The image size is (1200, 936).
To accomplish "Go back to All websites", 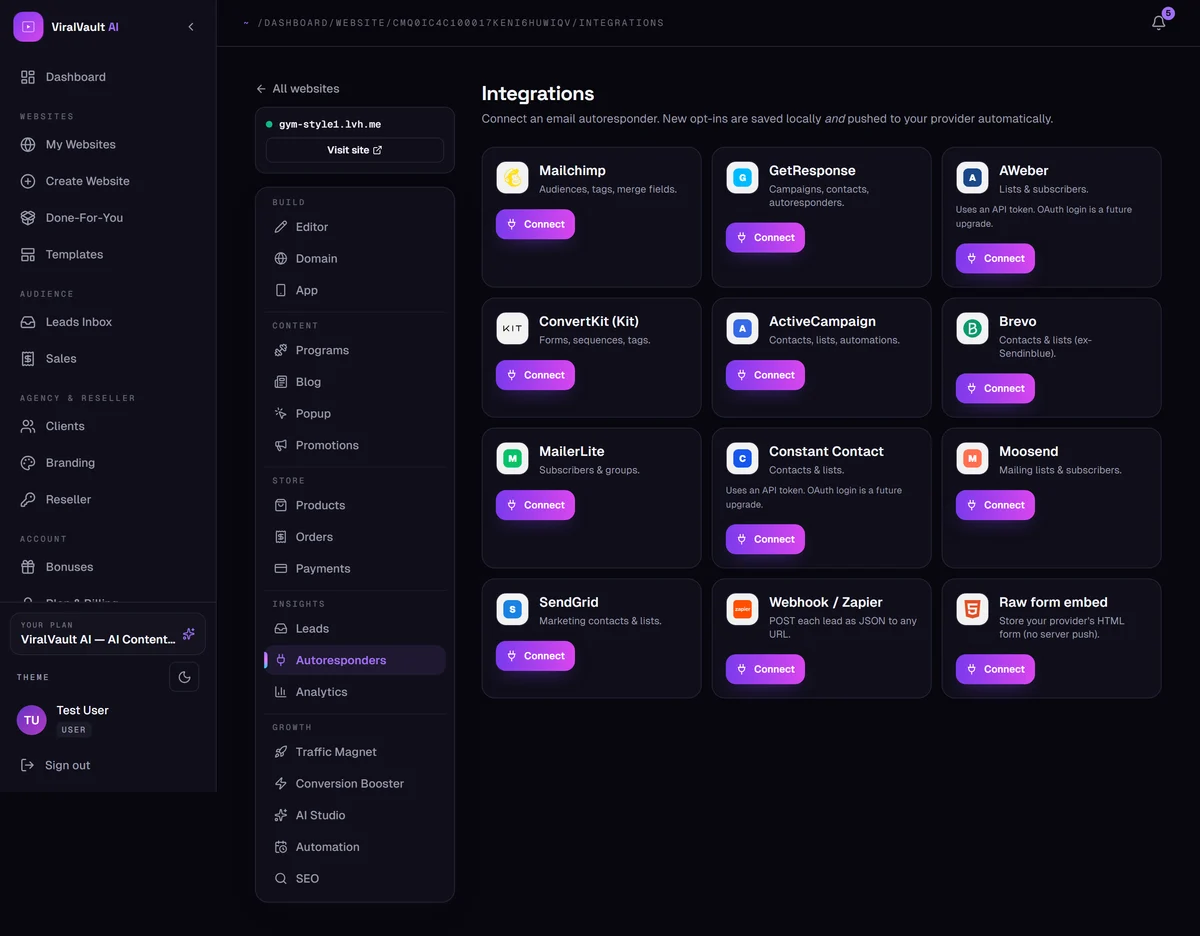I will [x=298, y=89].
